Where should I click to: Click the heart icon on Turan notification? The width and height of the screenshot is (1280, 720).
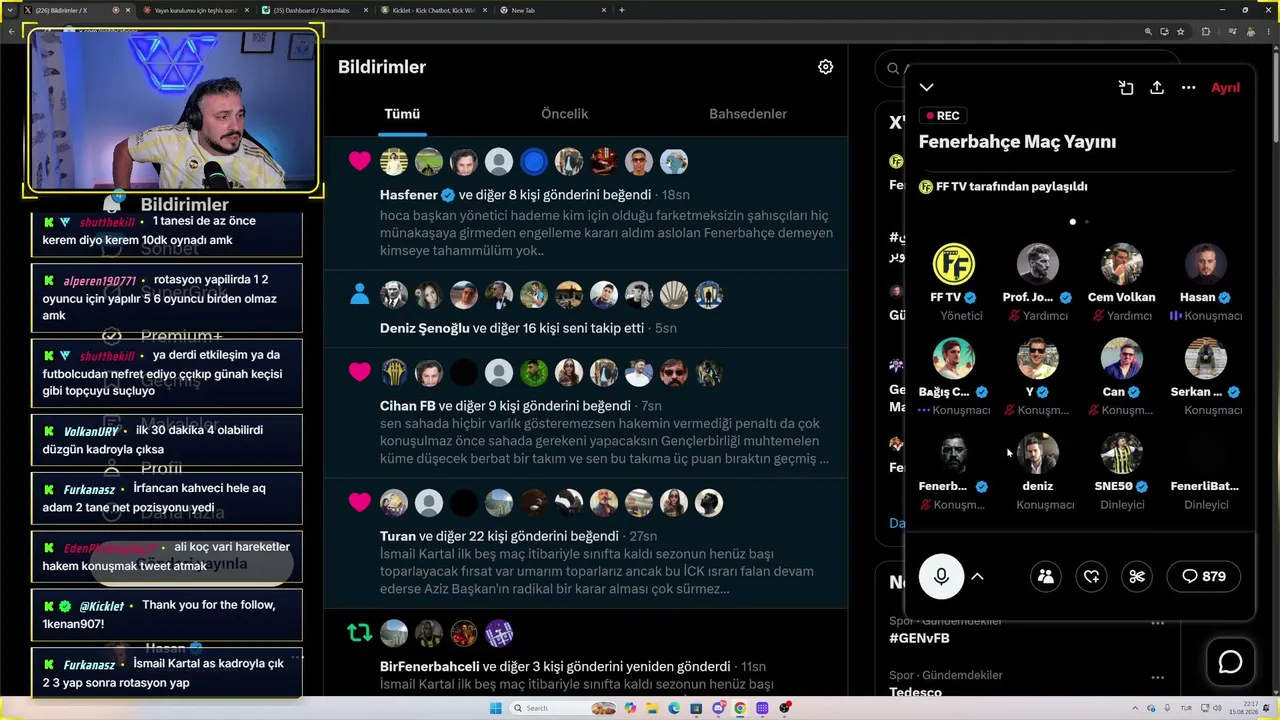(x=359, y=502)
